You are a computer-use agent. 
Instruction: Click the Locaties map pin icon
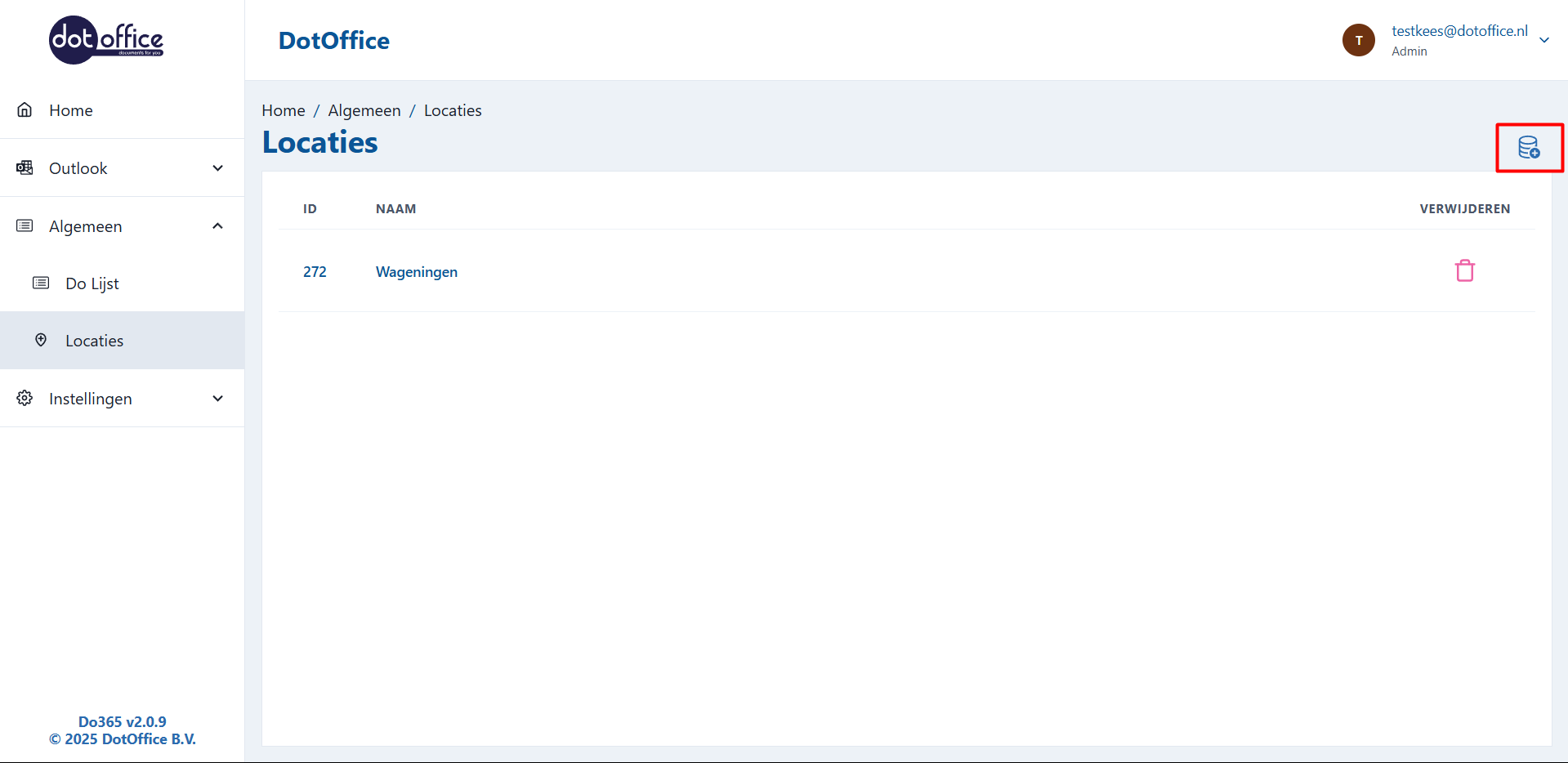(x=41, y=341)
